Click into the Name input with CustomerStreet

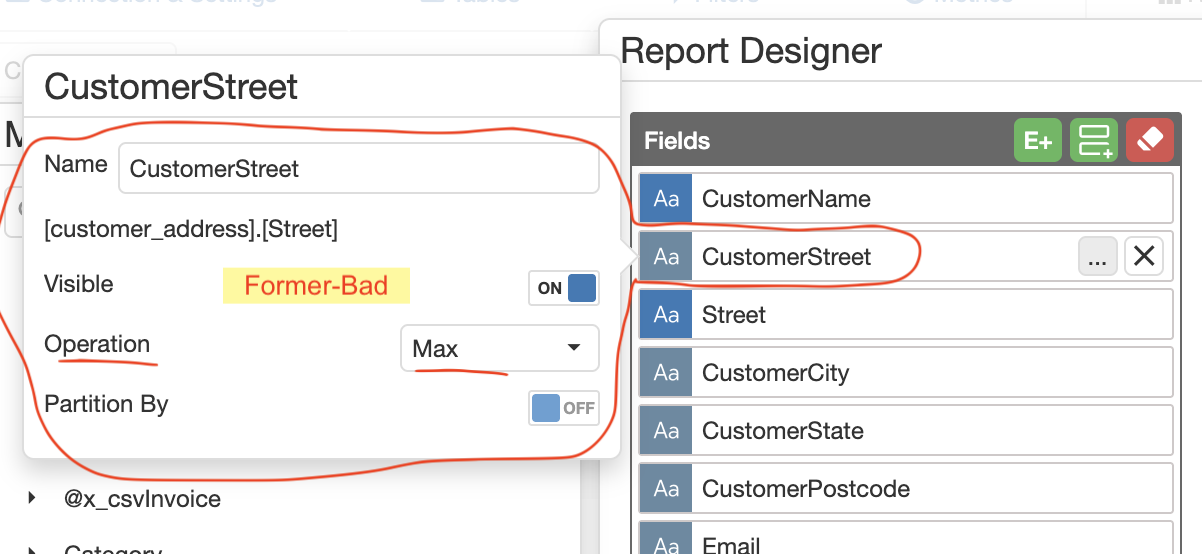[359, 169]
